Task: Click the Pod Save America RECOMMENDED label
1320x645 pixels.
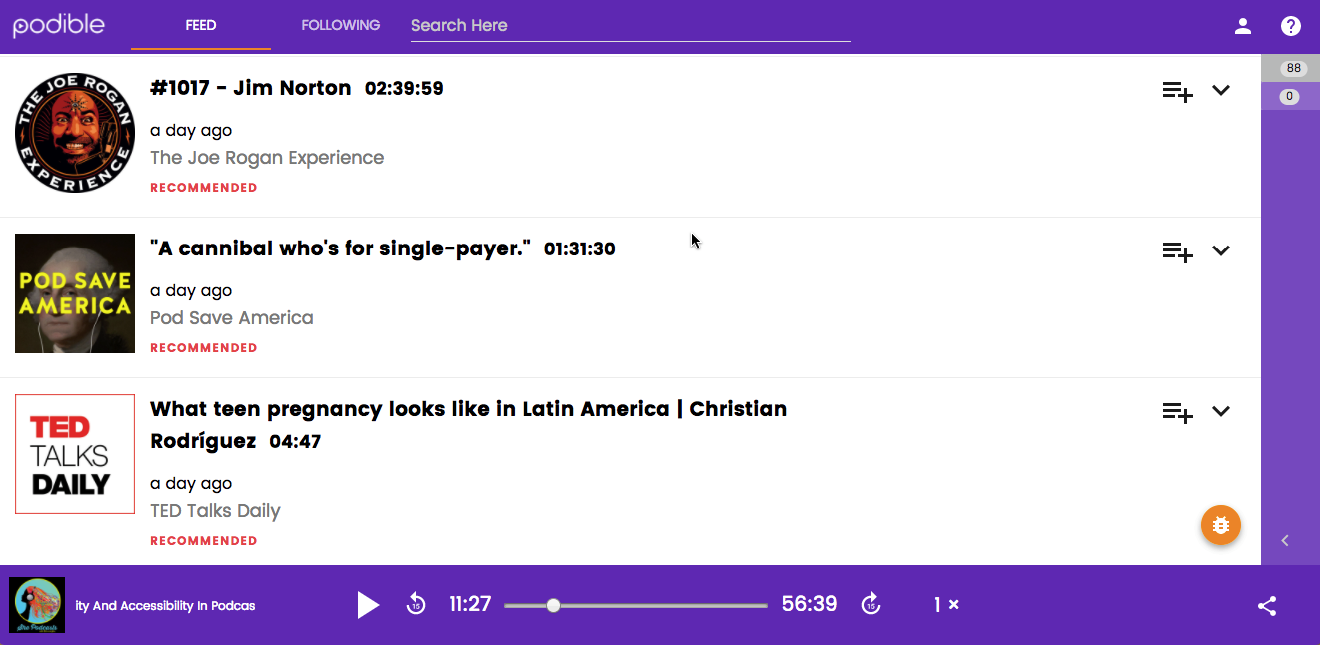Action: coord(204,348)
